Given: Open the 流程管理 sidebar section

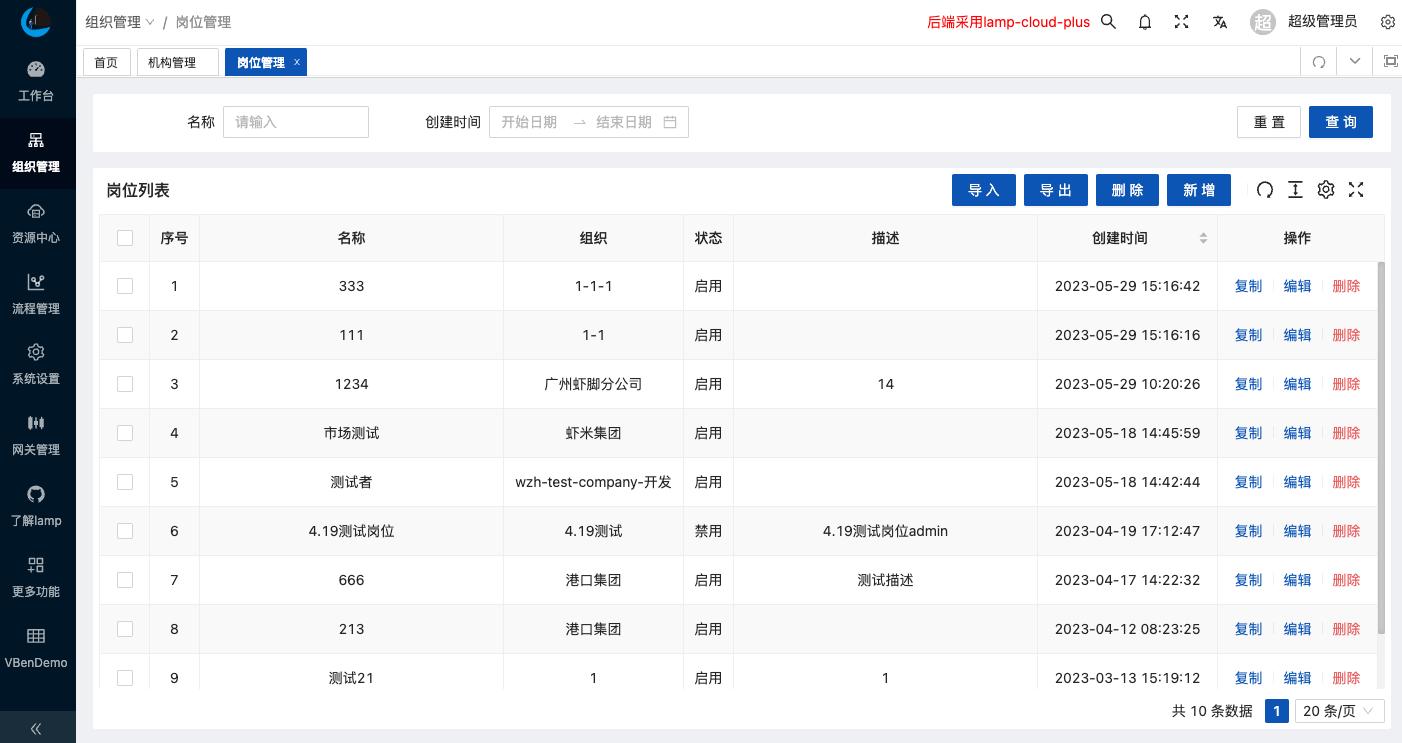Looking at the screenshot, I should click(x=36, y=293).
